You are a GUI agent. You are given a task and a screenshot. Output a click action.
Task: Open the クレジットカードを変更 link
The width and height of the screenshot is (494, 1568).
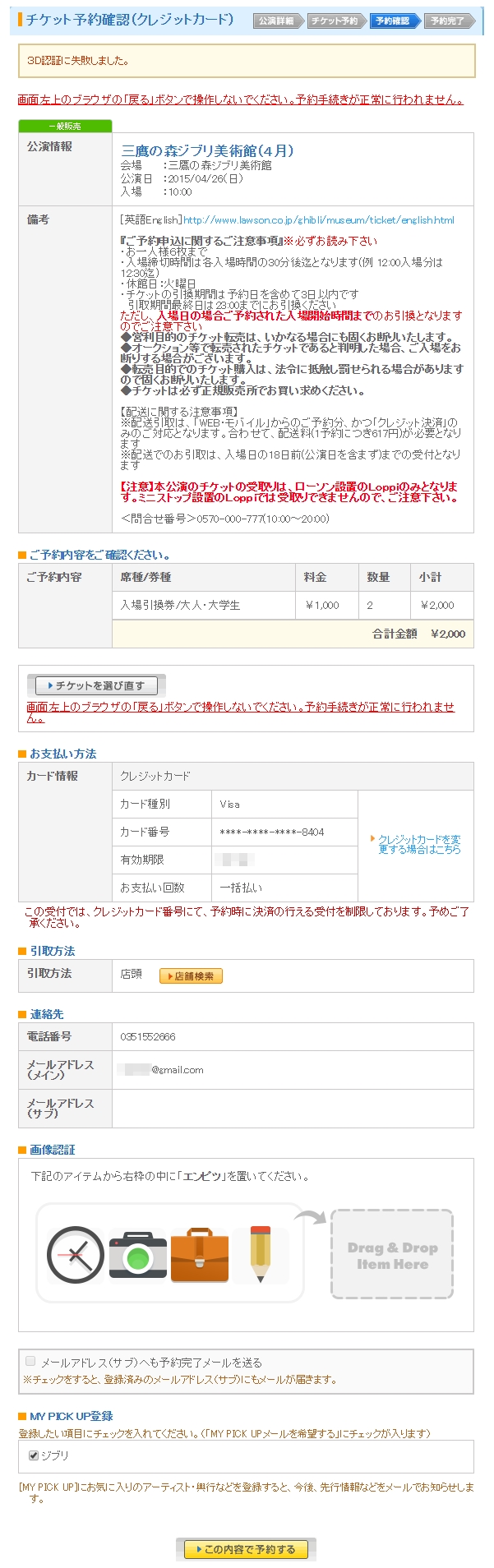coord(419,844)
